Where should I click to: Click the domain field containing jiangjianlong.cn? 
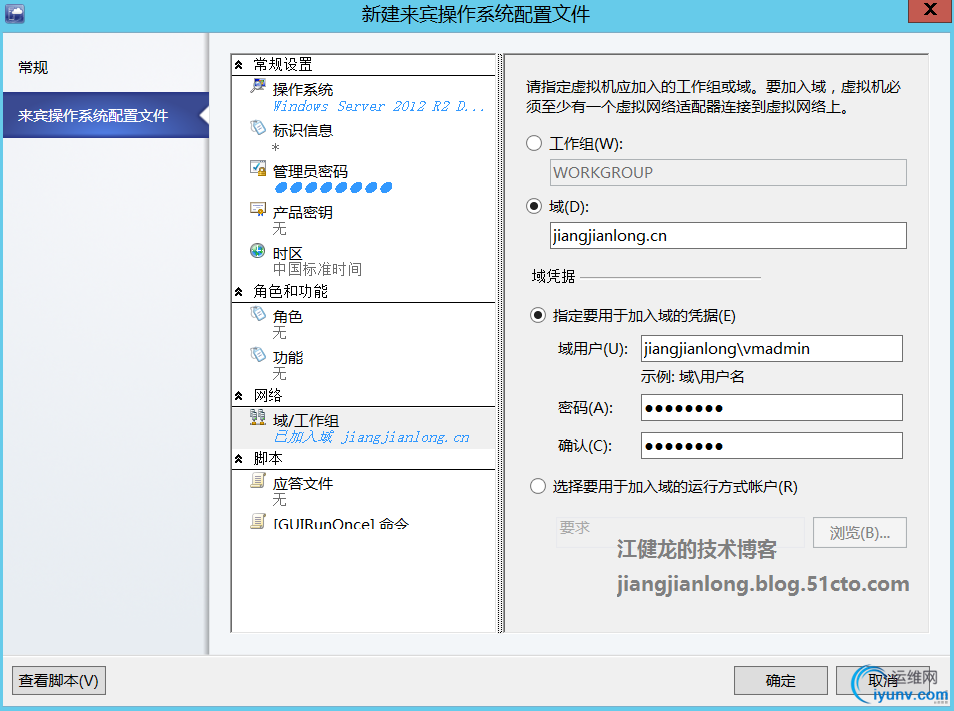coord(728,235)
